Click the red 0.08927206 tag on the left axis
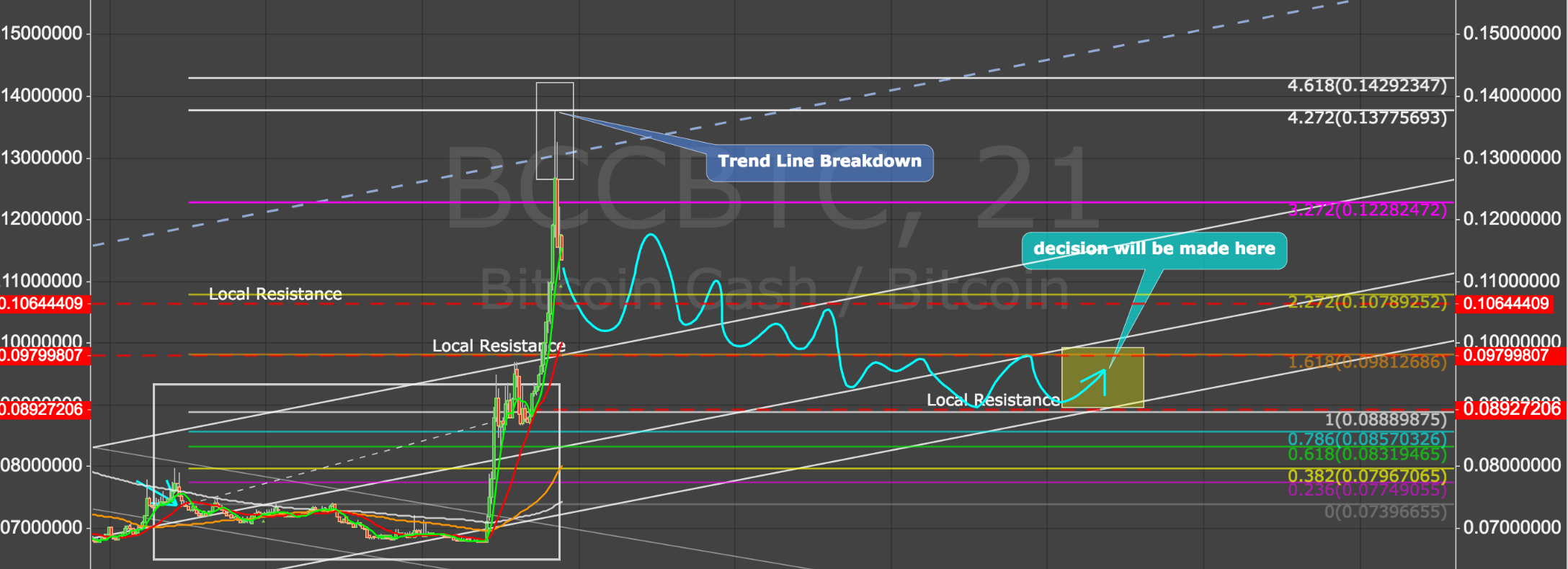This screenshot has width=1568, height=569. pyautogui.click(x=45, y=409)
